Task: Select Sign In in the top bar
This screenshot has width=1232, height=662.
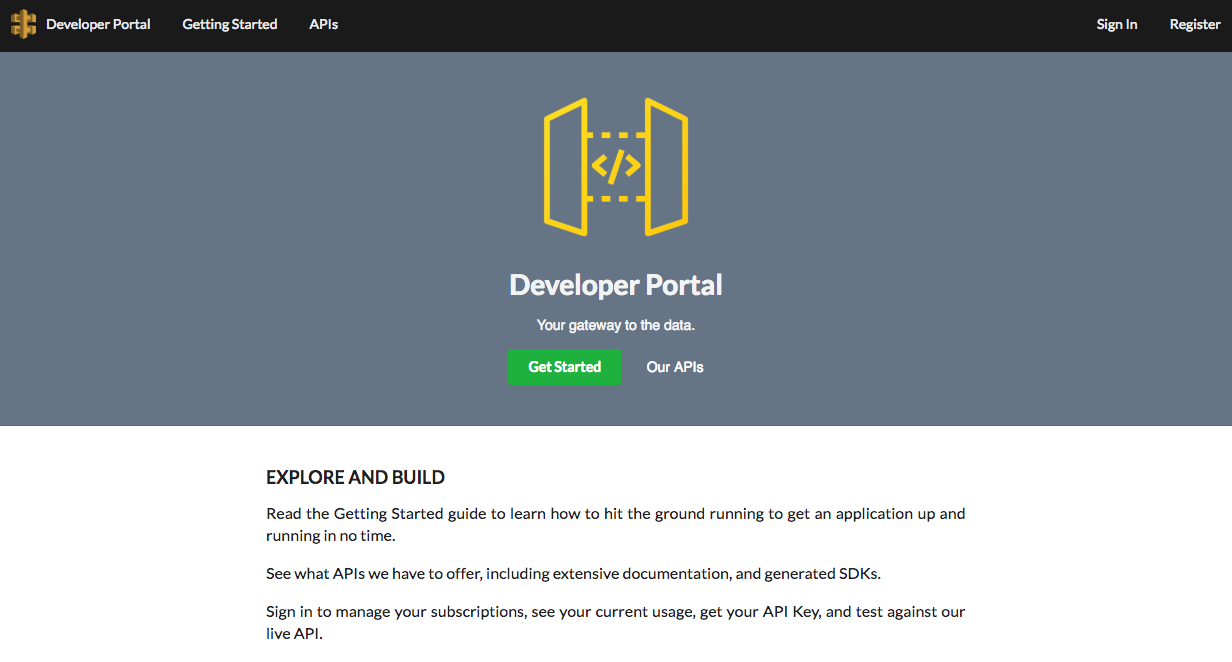Action: click(1116, 24)
